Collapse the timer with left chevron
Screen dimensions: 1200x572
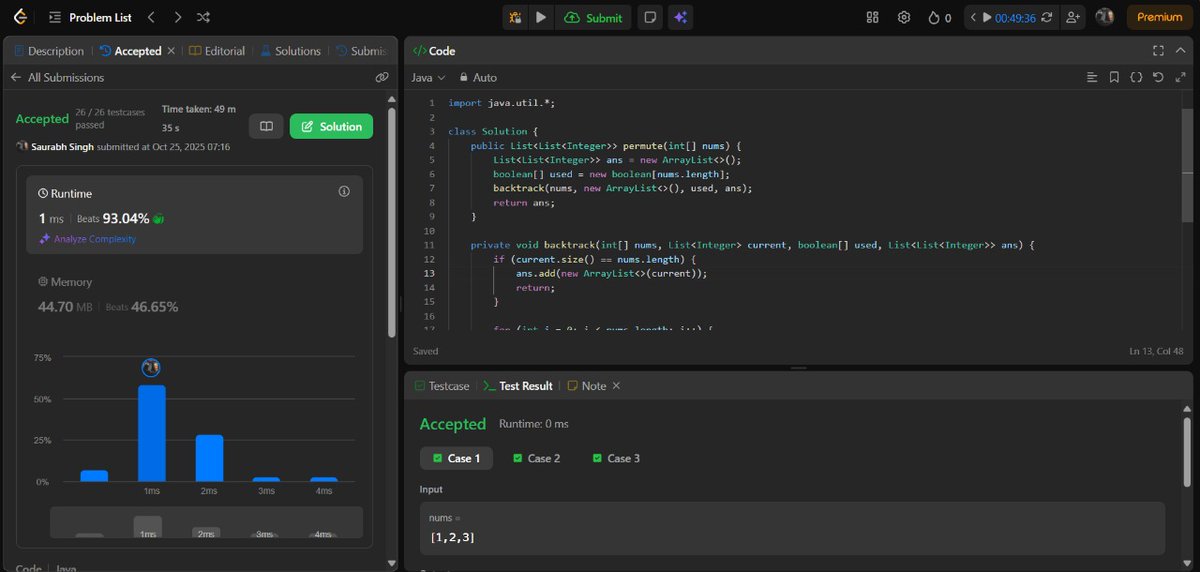973,18
